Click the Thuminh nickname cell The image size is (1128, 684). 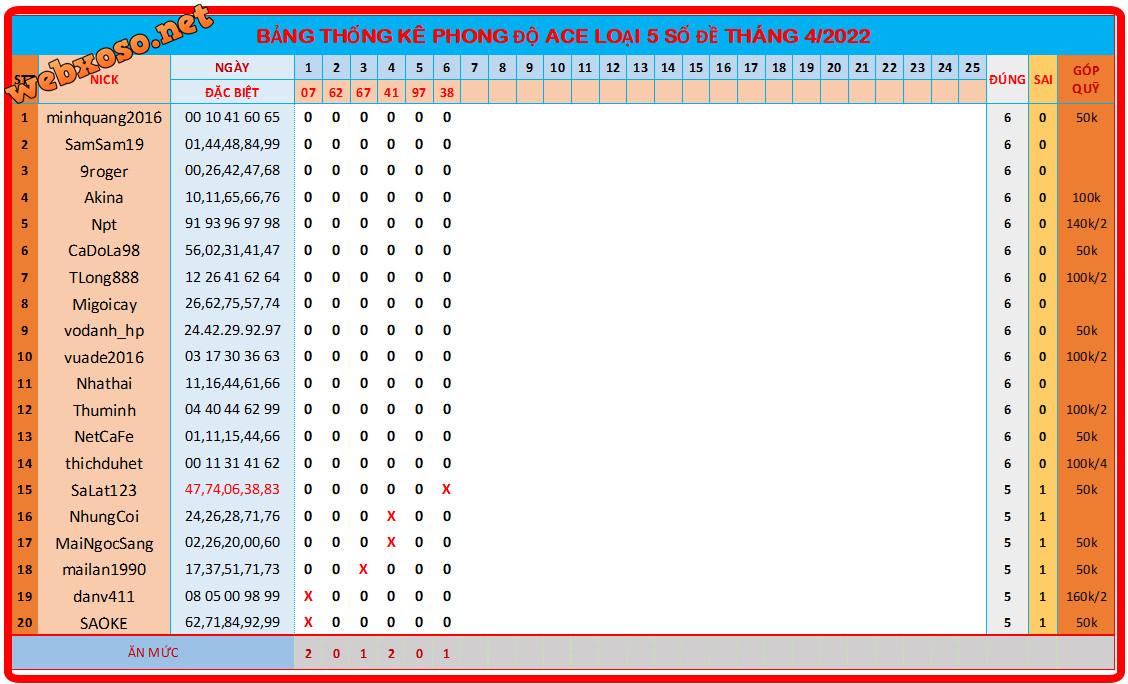coord(104,410)
